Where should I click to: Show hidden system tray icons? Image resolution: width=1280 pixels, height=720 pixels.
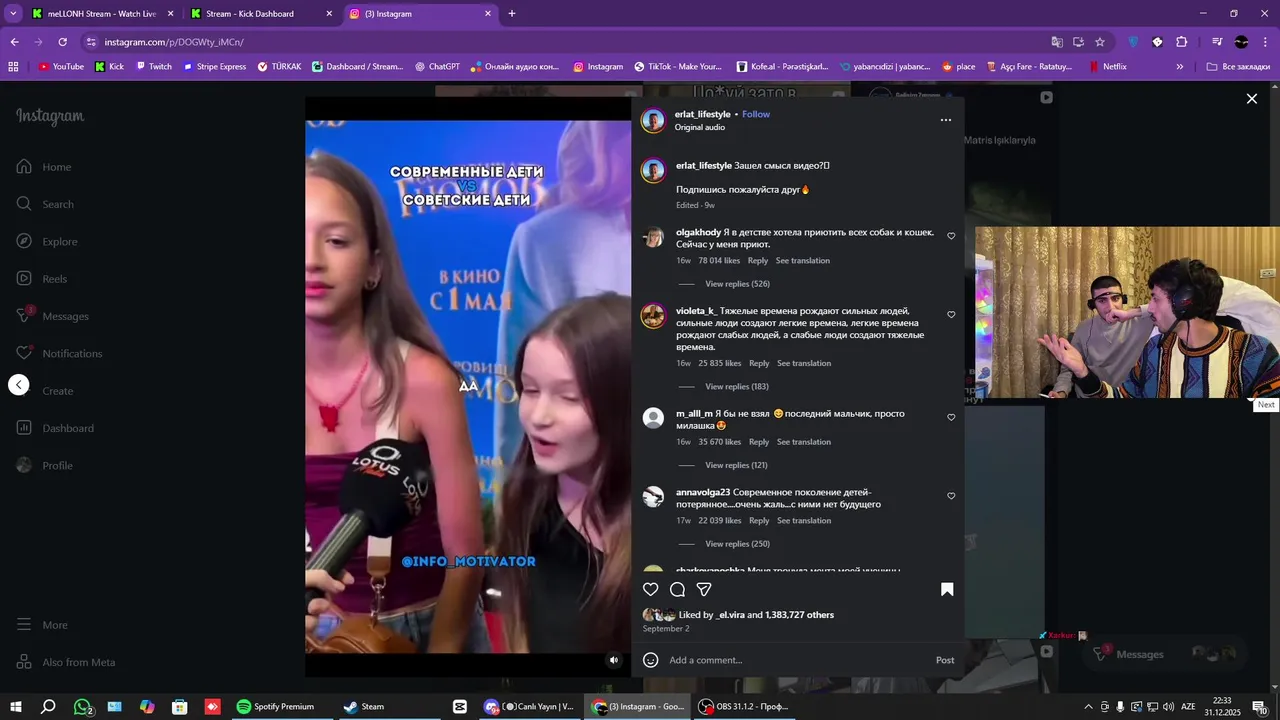pyautogui.click(x=1088, y=707)
